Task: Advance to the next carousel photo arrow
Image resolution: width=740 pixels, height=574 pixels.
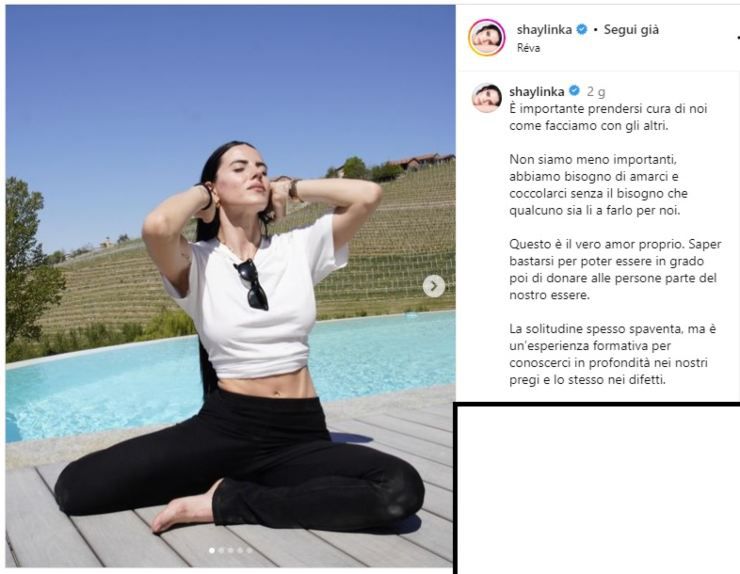Action: [434, 286]
